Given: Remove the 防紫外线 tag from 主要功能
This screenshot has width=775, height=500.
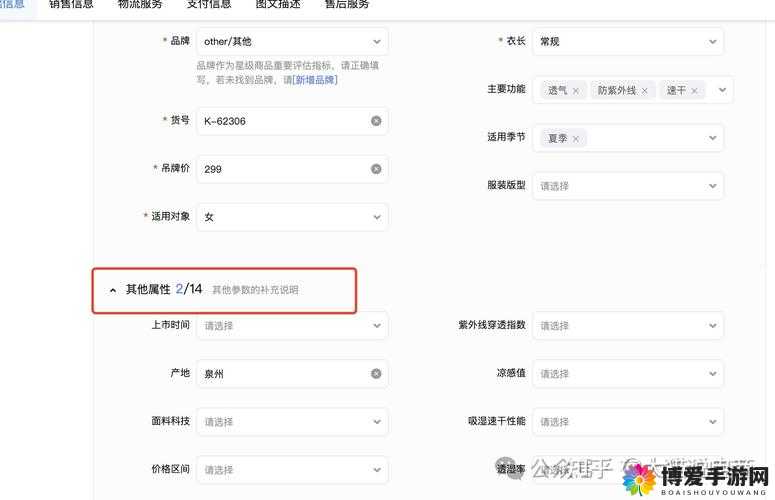Looking at the screenshot, I should pyautogui.click(x=645, y=91).
